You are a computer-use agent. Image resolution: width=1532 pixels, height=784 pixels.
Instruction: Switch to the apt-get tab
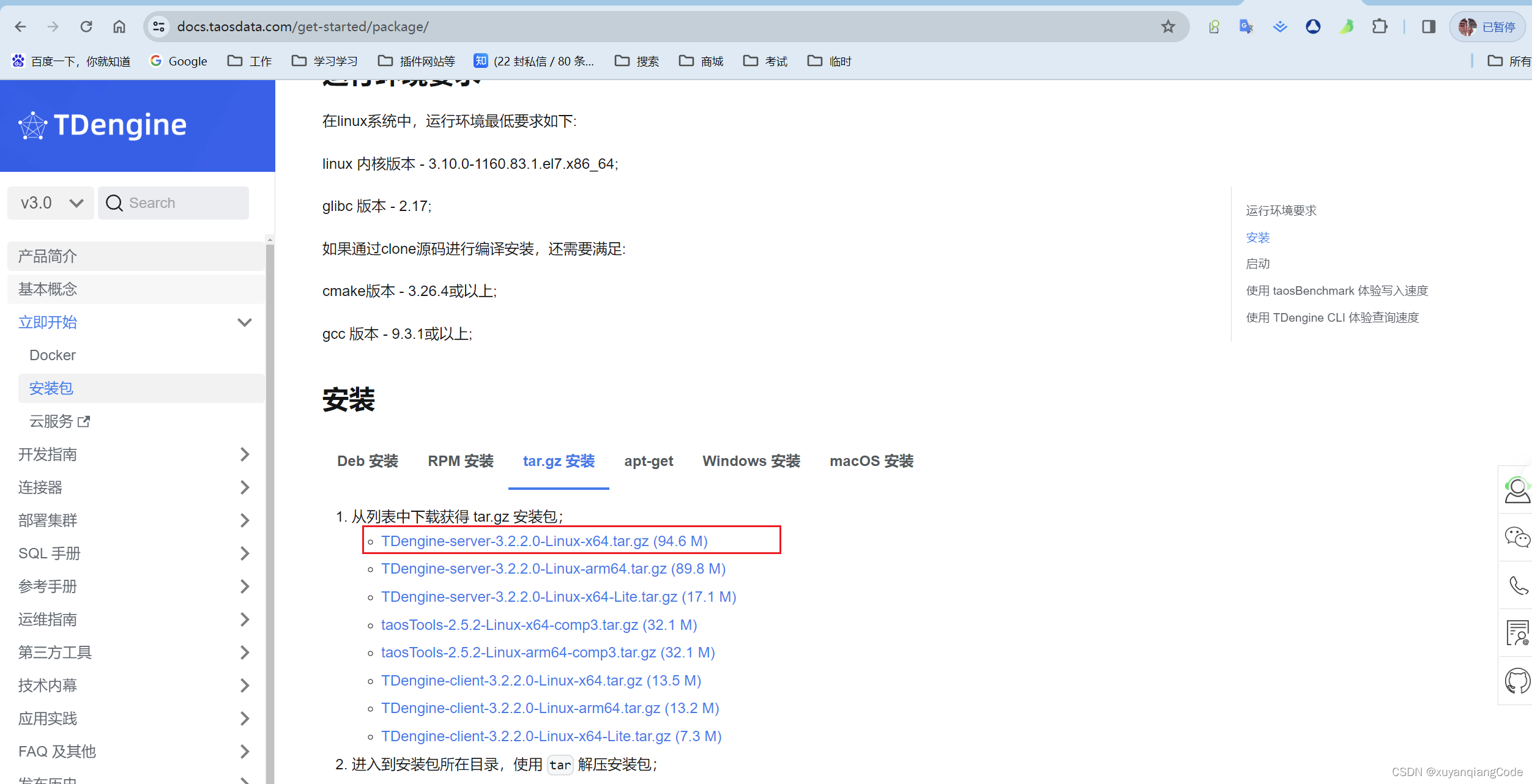(x=649, y=461)
